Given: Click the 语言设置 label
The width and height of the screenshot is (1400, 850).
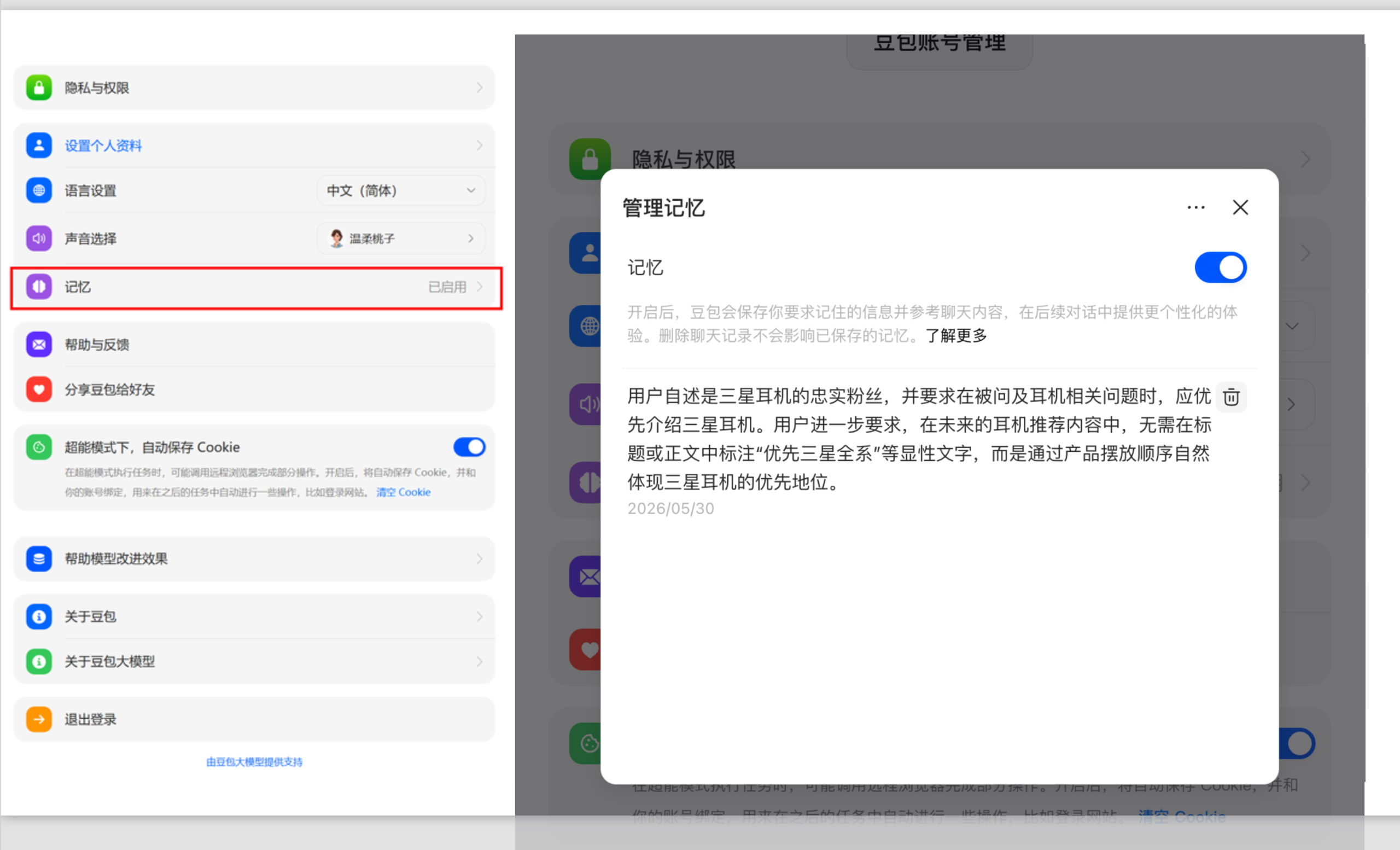Looking at the screenshot, I should click(90, 190).
